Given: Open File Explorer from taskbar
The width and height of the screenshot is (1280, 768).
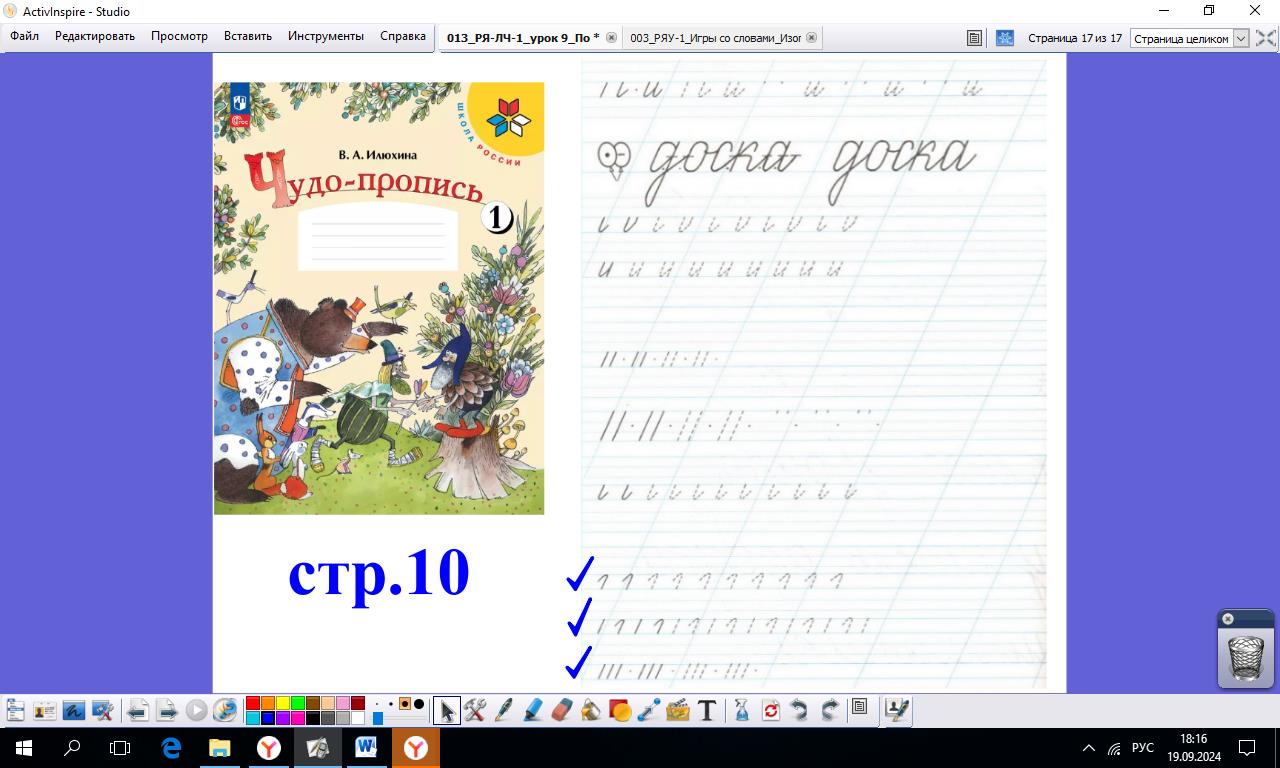Looking at the screenshot, I should coord(219,747).
